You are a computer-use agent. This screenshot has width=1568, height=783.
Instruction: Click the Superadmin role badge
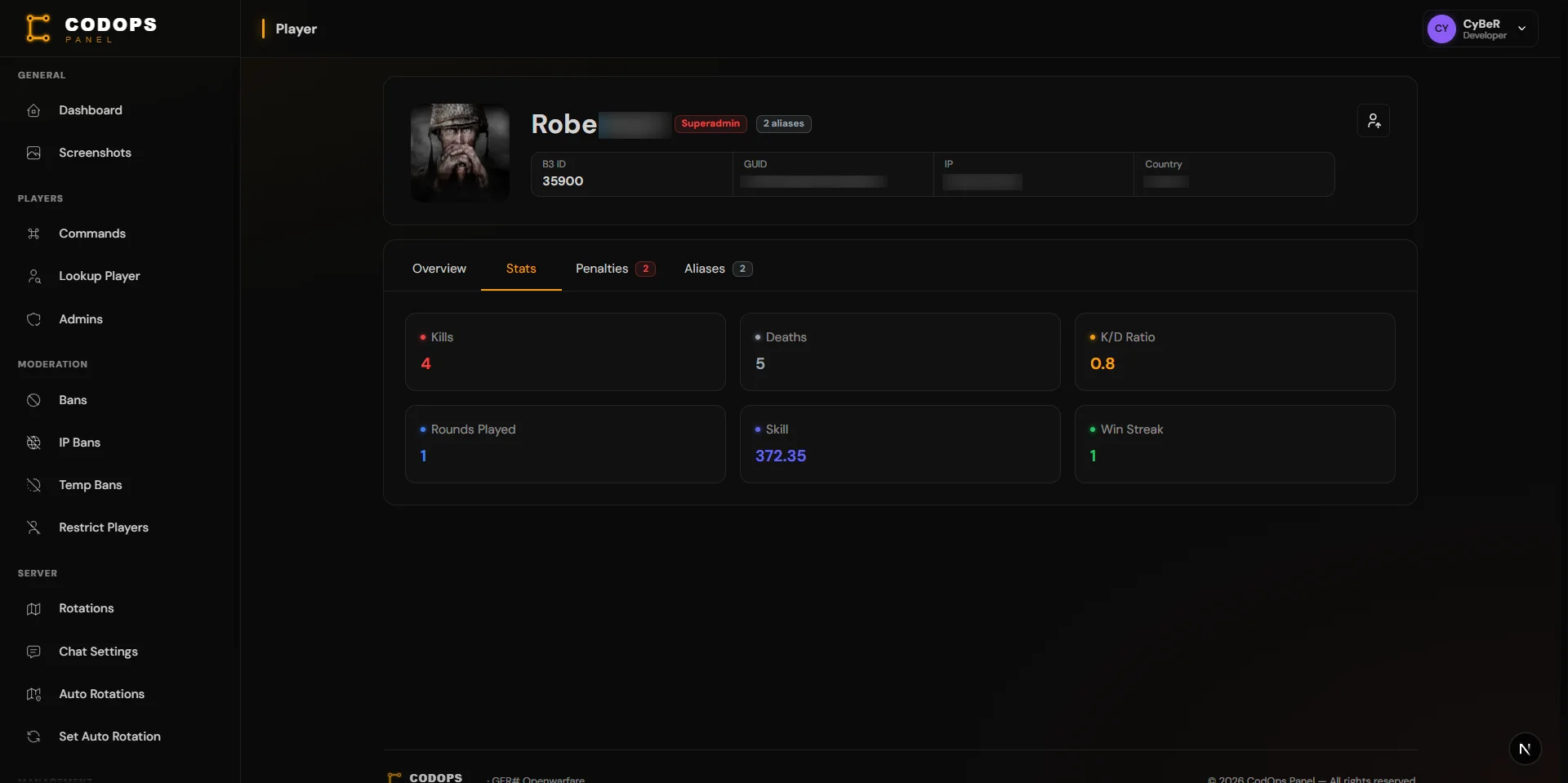pyautogui.click(x=710, y=123)
